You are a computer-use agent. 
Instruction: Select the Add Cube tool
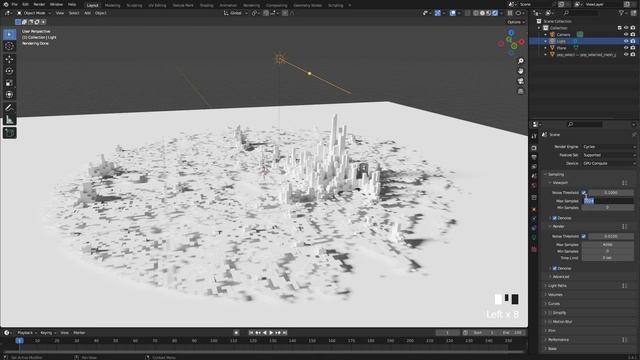coord(9,133)
